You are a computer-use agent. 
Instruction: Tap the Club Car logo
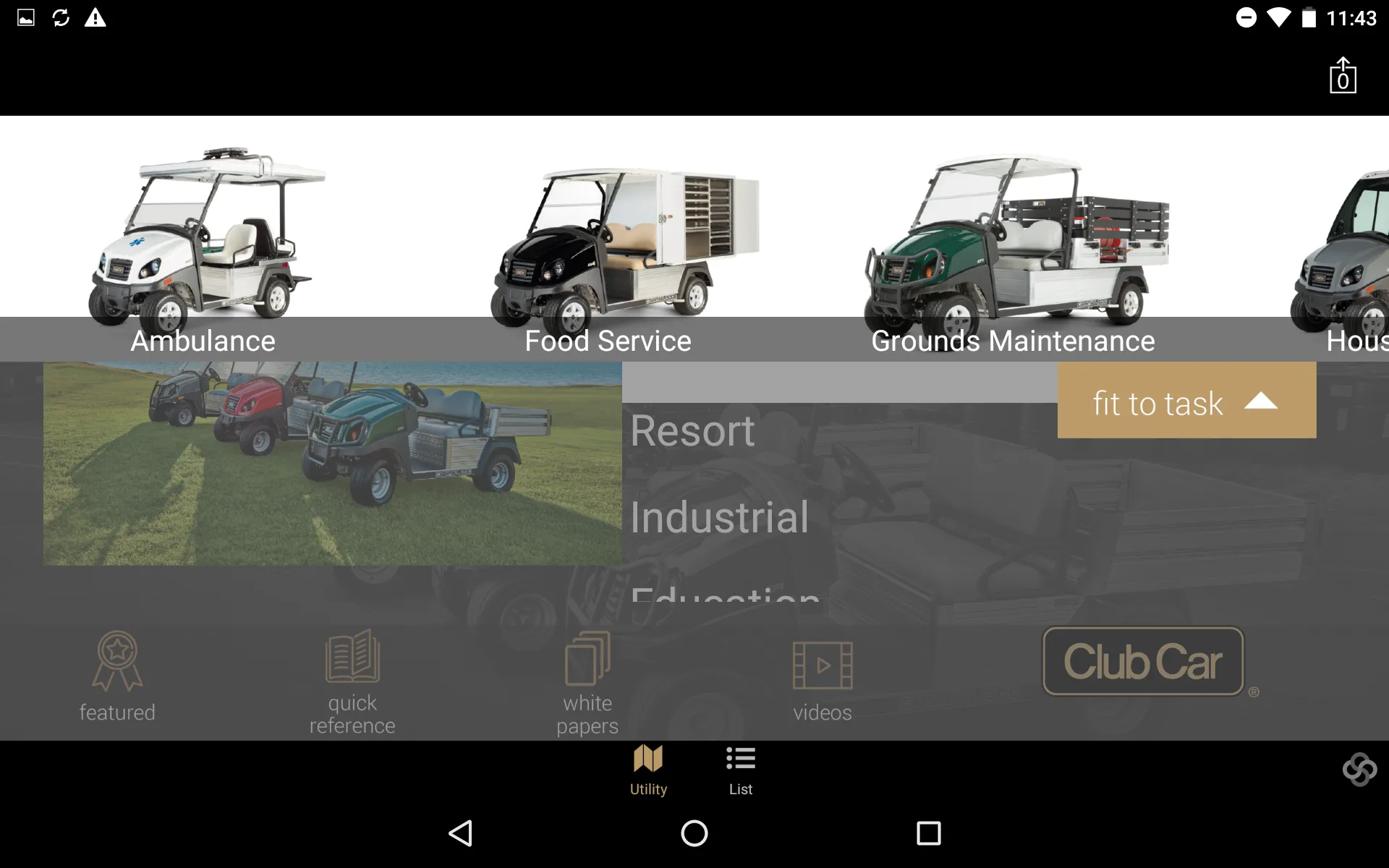click(1143, 661)
